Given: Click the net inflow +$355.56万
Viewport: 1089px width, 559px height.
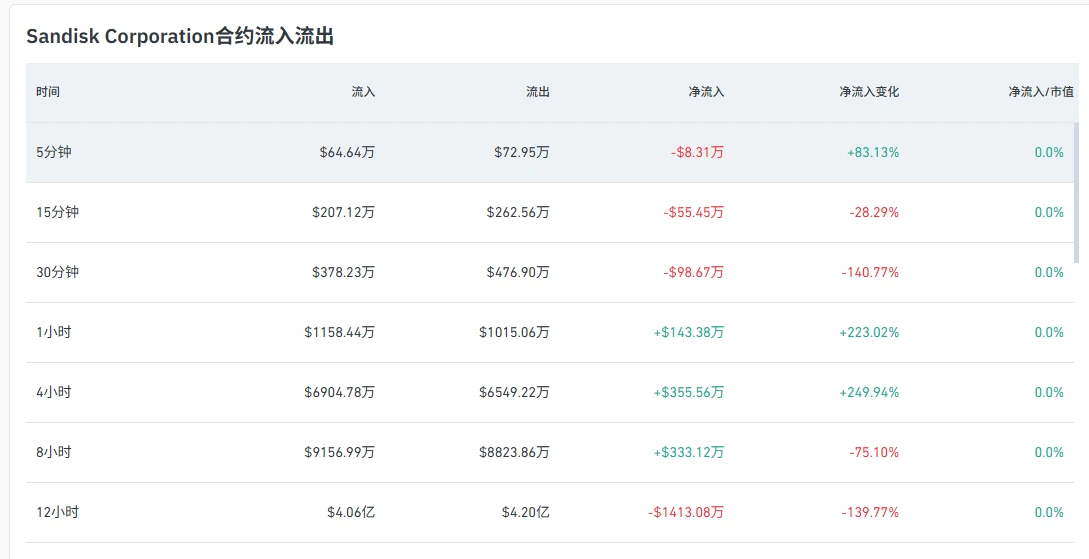Looking at the screenshot, I should 689,392.
